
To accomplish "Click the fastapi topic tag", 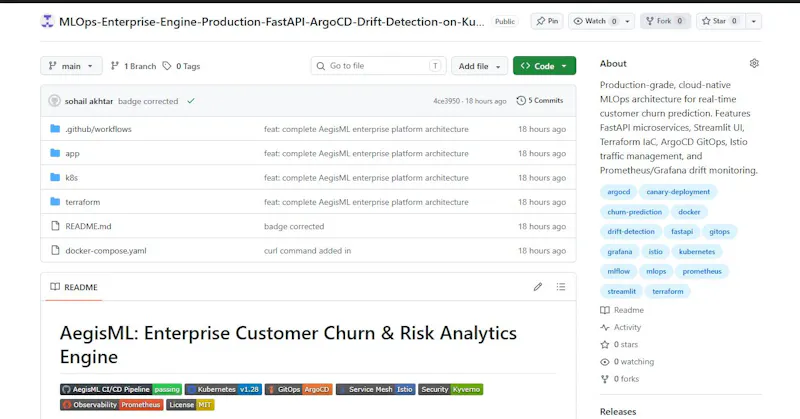I will tap(682, 232).
